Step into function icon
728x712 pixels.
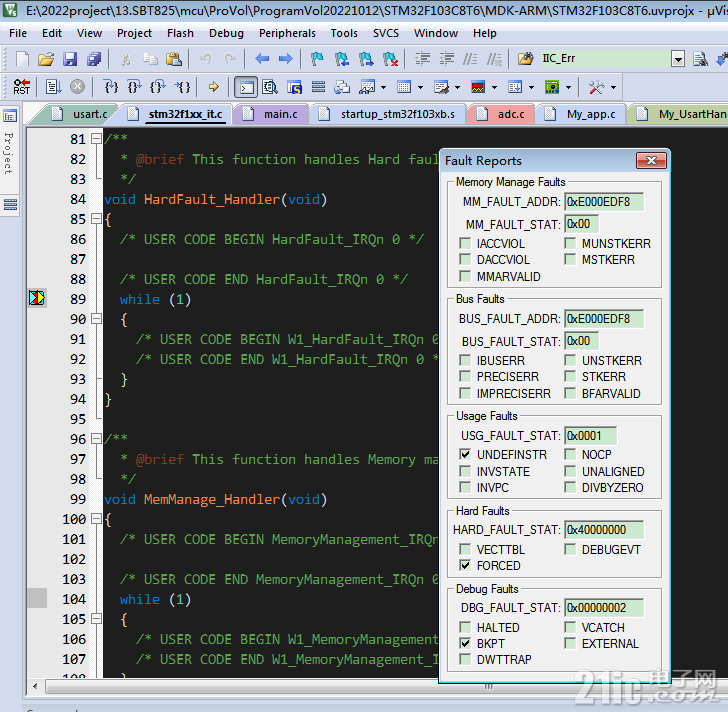click(111, 87)
